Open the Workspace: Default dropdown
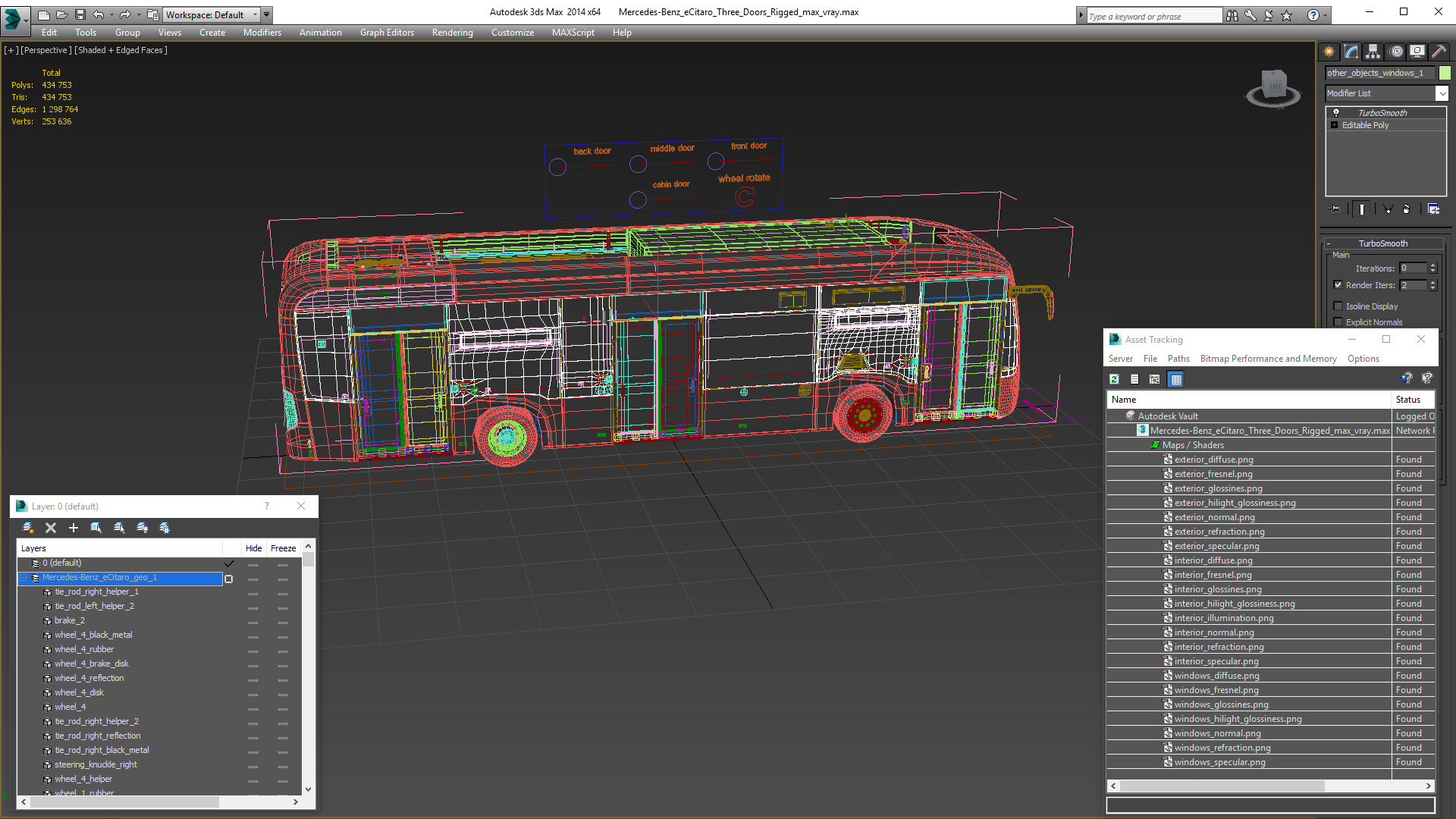This screenshot has width=1456, height=819. [211, 14]
